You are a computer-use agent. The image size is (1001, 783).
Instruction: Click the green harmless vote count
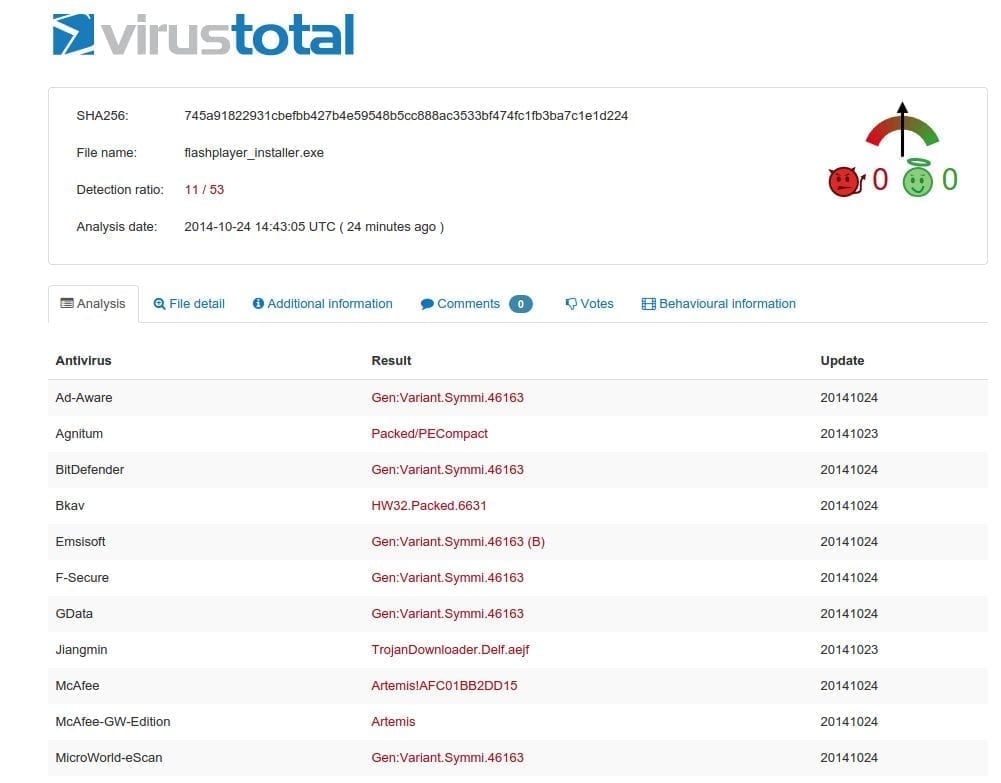click(x=950, y=180)
